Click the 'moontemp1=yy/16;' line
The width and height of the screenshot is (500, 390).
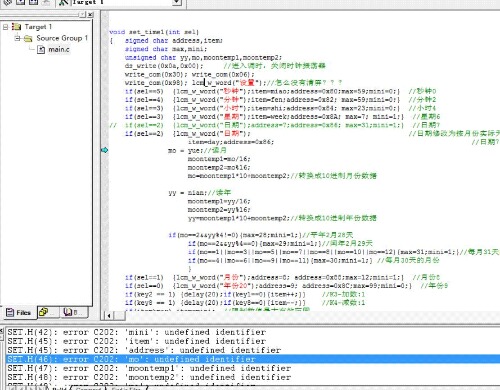(x=219, y=201)
